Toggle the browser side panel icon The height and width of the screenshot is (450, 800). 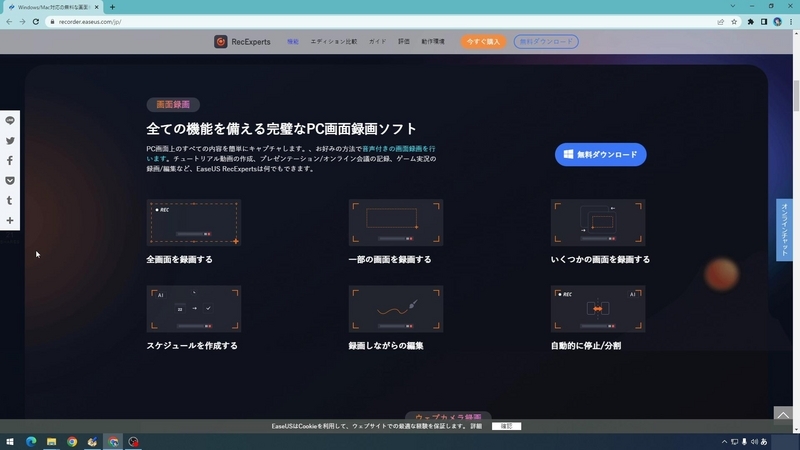[x=764, y=22]
